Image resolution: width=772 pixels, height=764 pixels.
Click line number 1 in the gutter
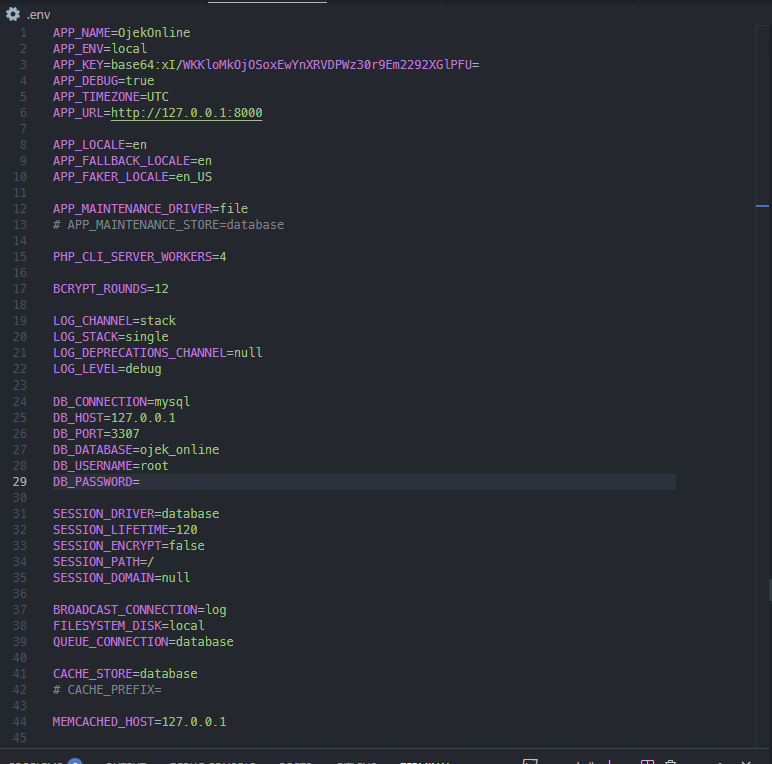pos(24,33)
